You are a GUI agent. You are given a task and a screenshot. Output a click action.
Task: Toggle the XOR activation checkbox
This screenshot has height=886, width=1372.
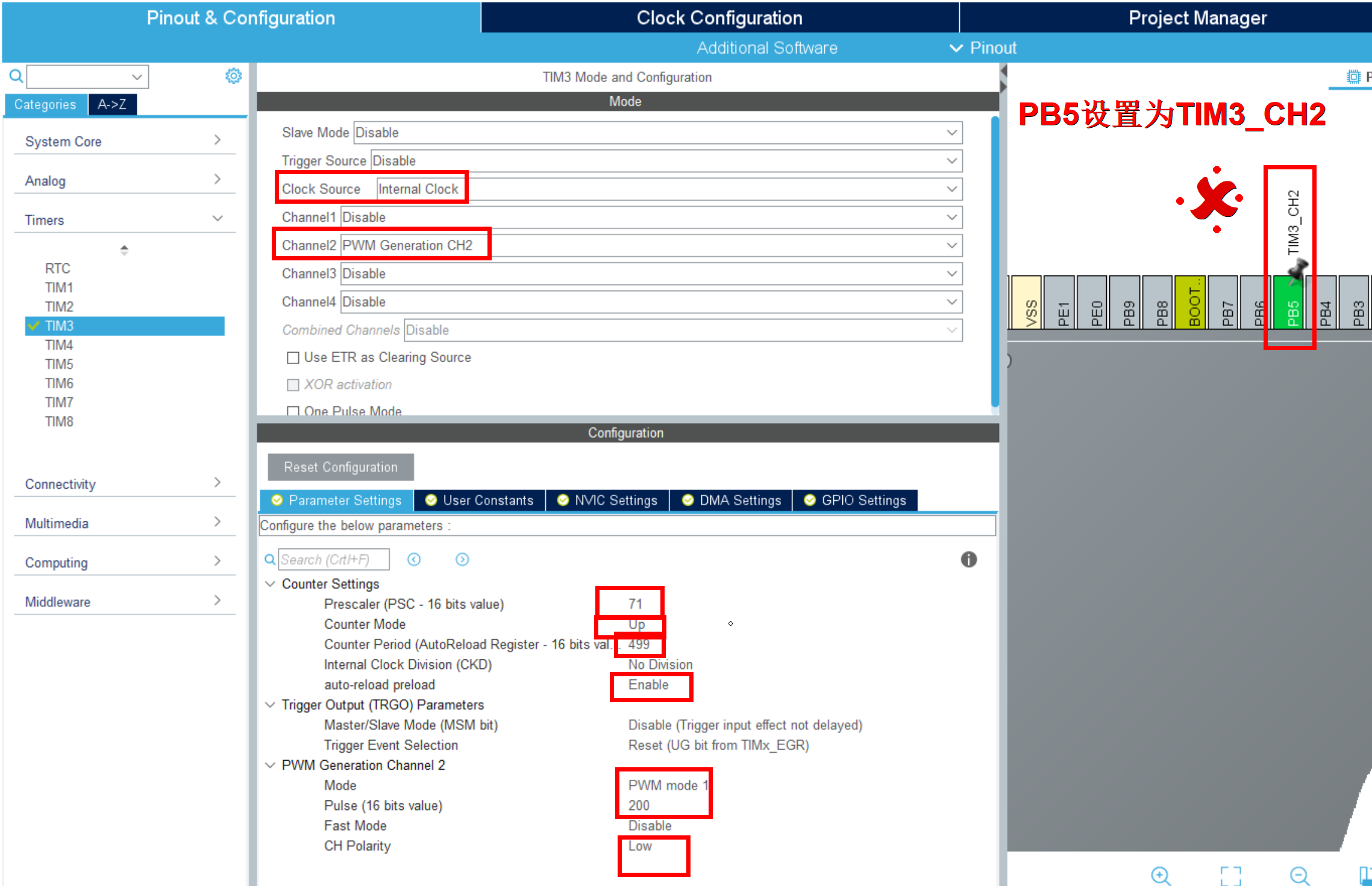(x=293, y=385)
